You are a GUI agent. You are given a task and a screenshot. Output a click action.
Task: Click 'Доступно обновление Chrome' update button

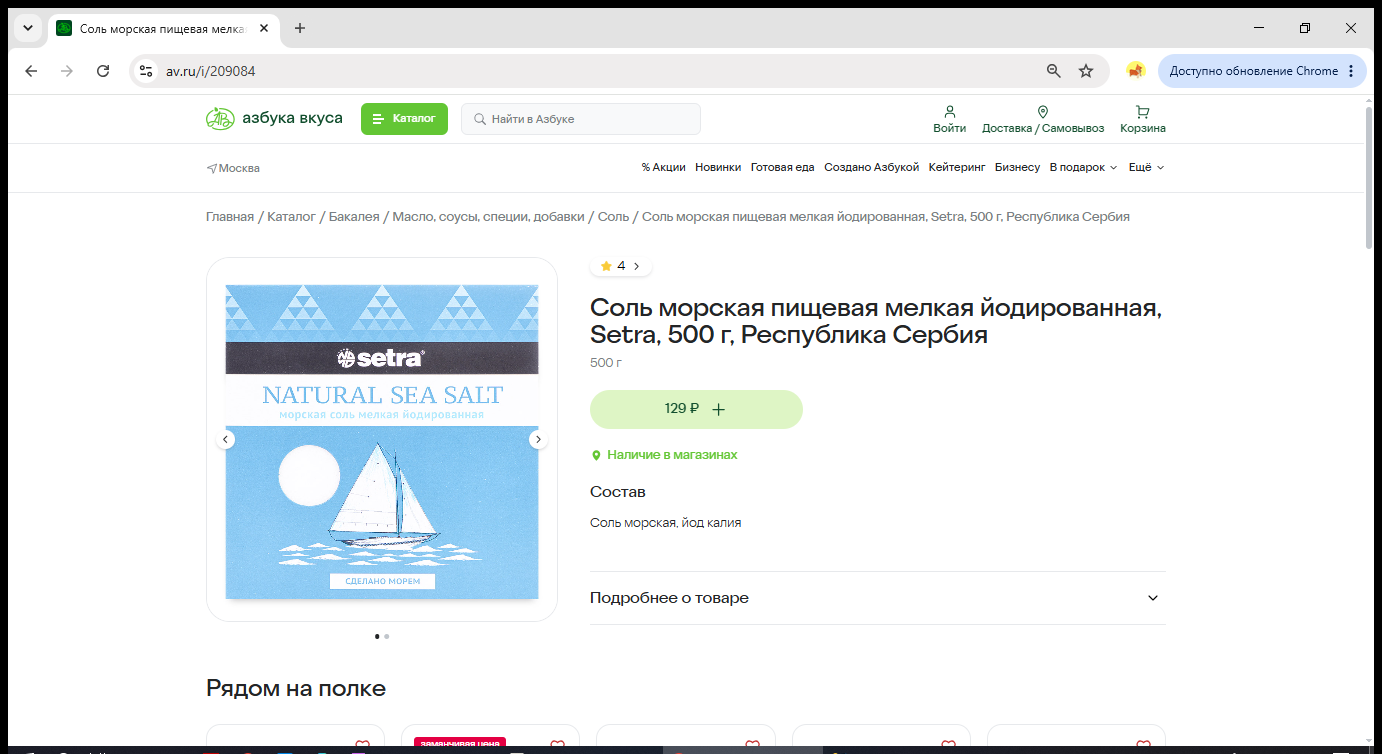pyautogui.click(x=1253, y=71)
